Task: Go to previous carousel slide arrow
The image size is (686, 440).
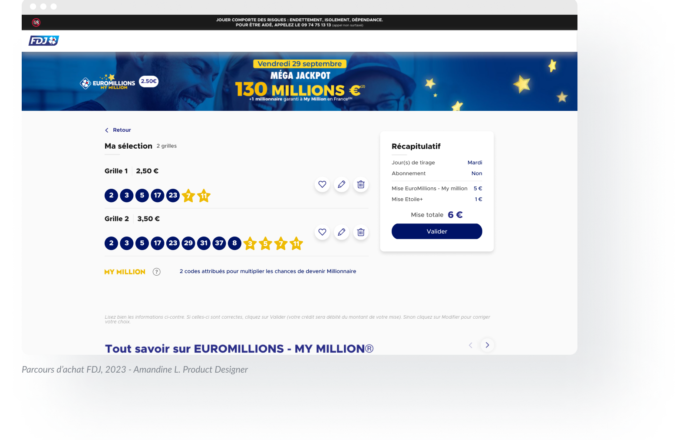Action: [x=470, y=345]
